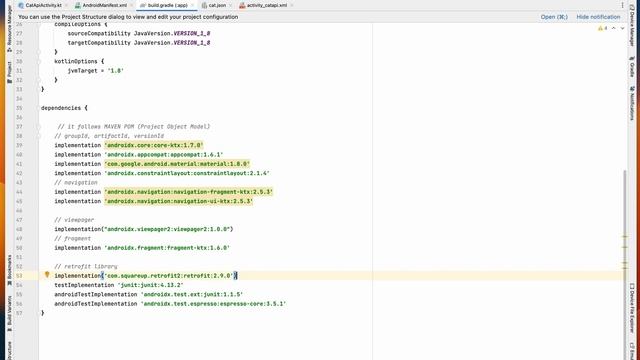Screen dimensions: 640x360
Task: Click line number 53 in the gutter
Action: click(19, 276)
